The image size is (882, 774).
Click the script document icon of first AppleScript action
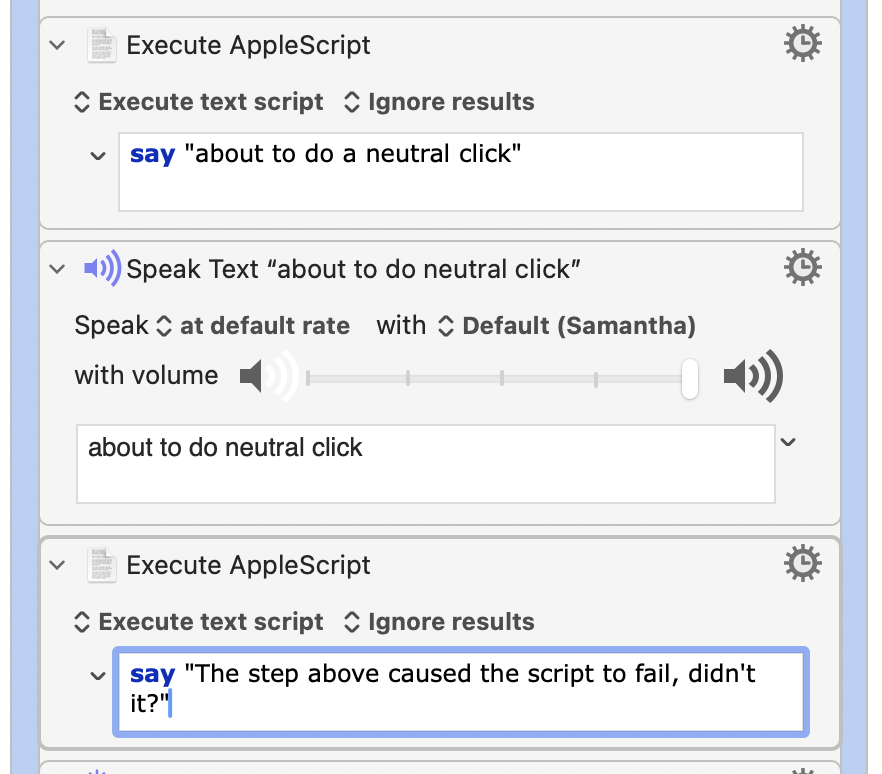coord(102,45)
